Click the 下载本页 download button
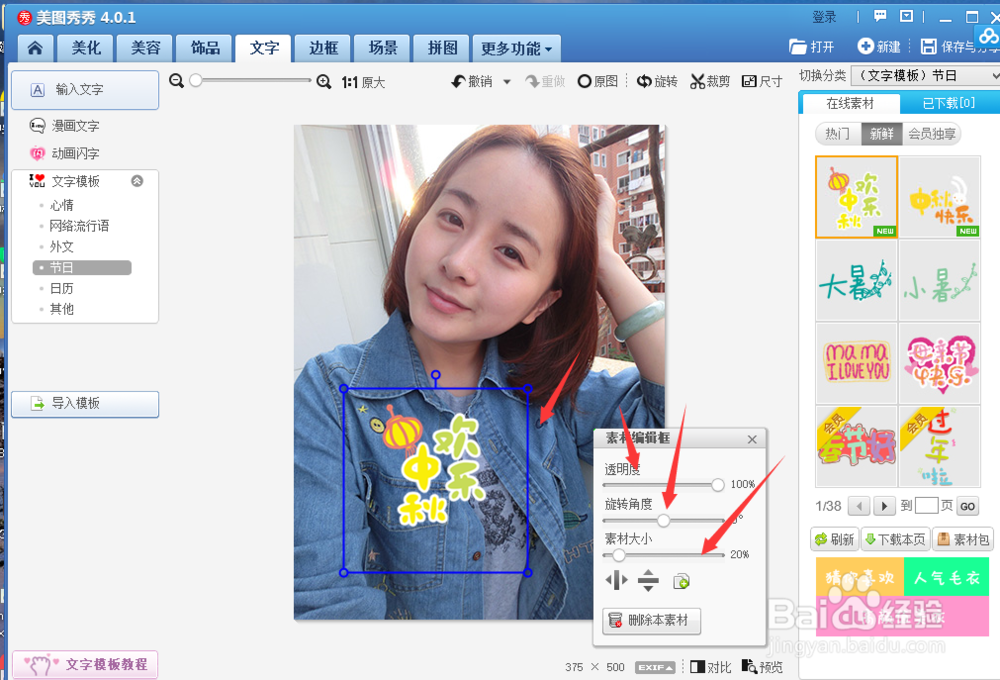Viewport: 1000px width, 680px height. click(x=895, y=539)
